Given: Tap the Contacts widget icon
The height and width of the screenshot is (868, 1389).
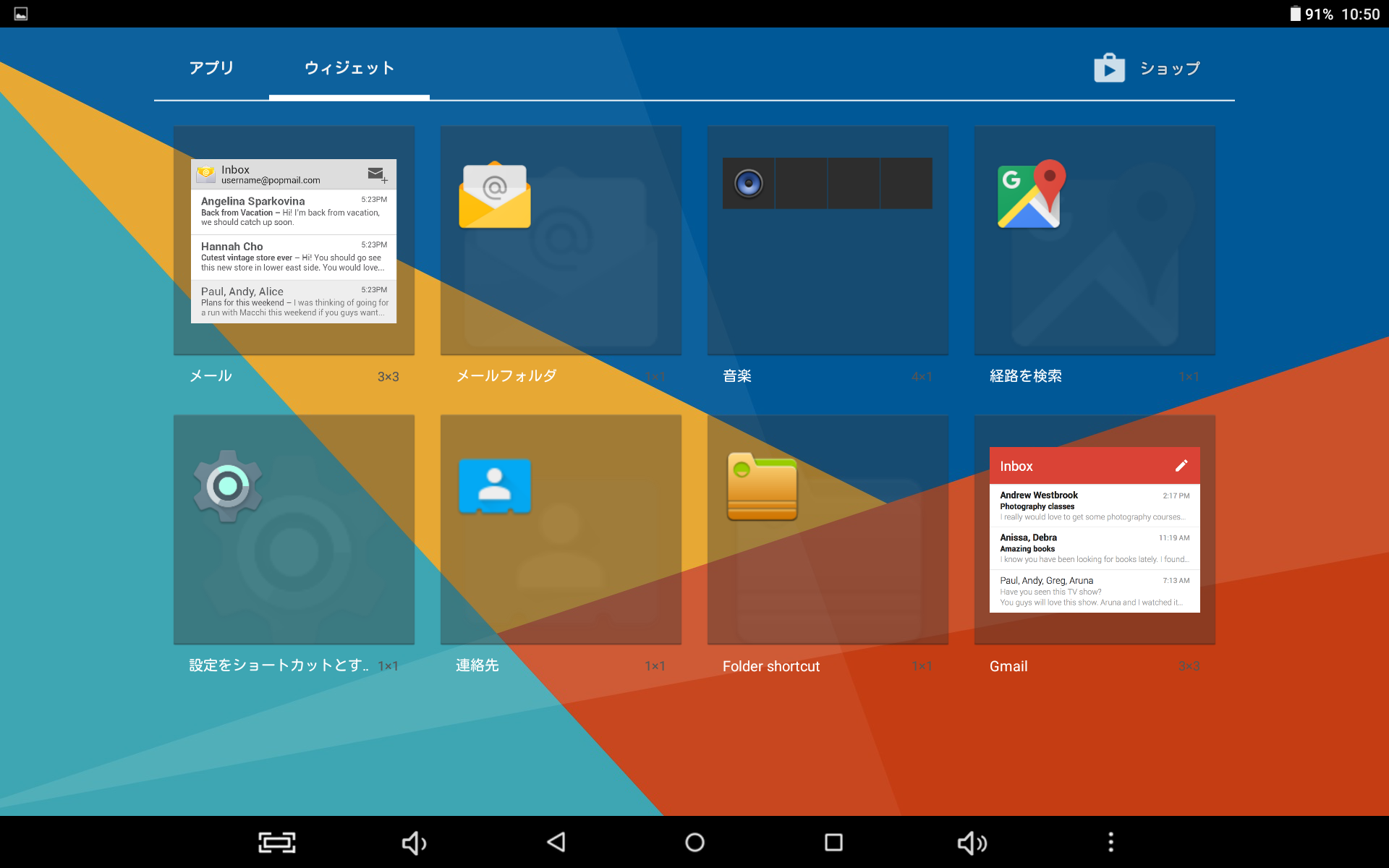Looking at the screenshot, I should click(x=495, y=486).
